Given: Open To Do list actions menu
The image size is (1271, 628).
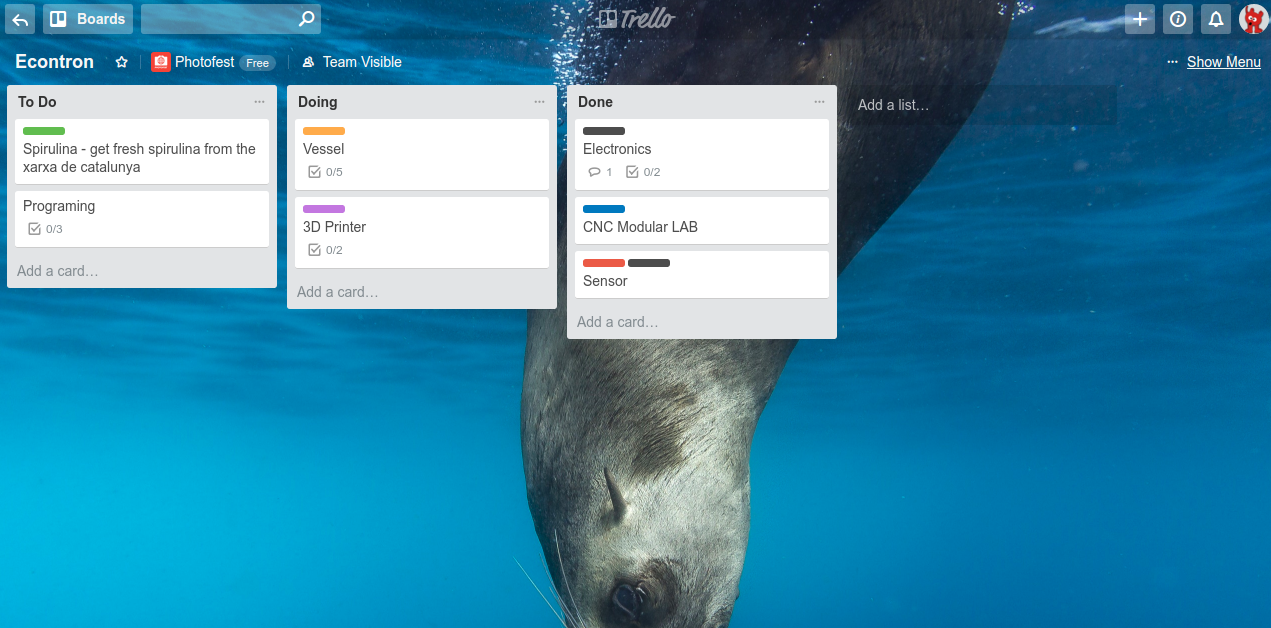Looking at the screenshot, I should 259,102.
